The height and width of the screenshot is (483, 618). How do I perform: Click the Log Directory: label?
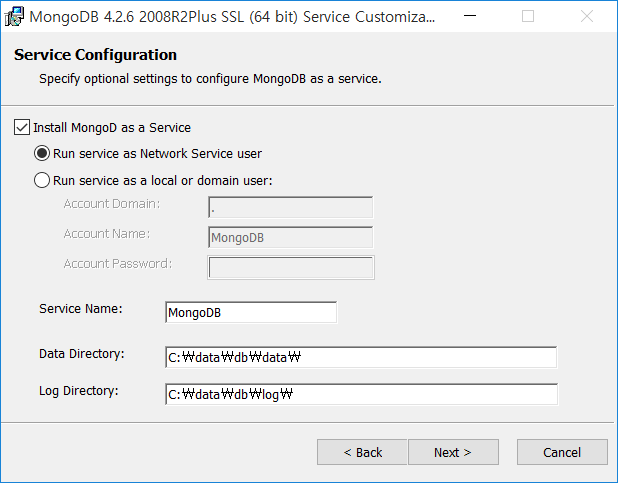pyautogui.click(x=78, y=391)
